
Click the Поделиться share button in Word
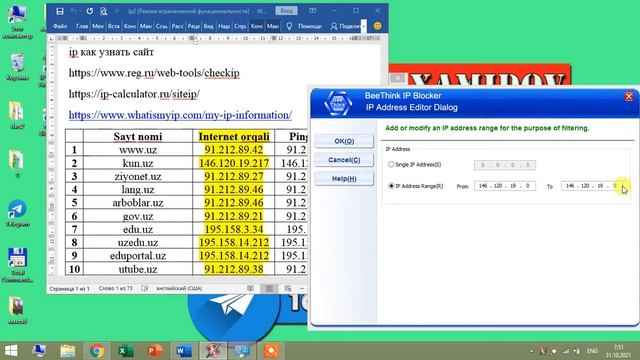345,26
